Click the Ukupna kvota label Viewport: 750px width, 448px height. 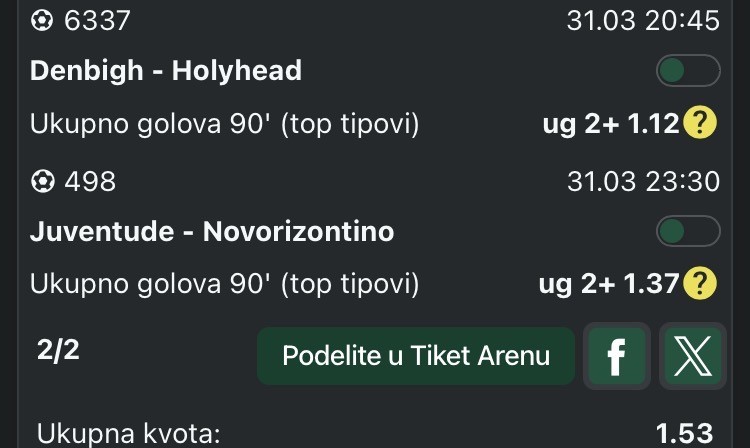point(128,434)
